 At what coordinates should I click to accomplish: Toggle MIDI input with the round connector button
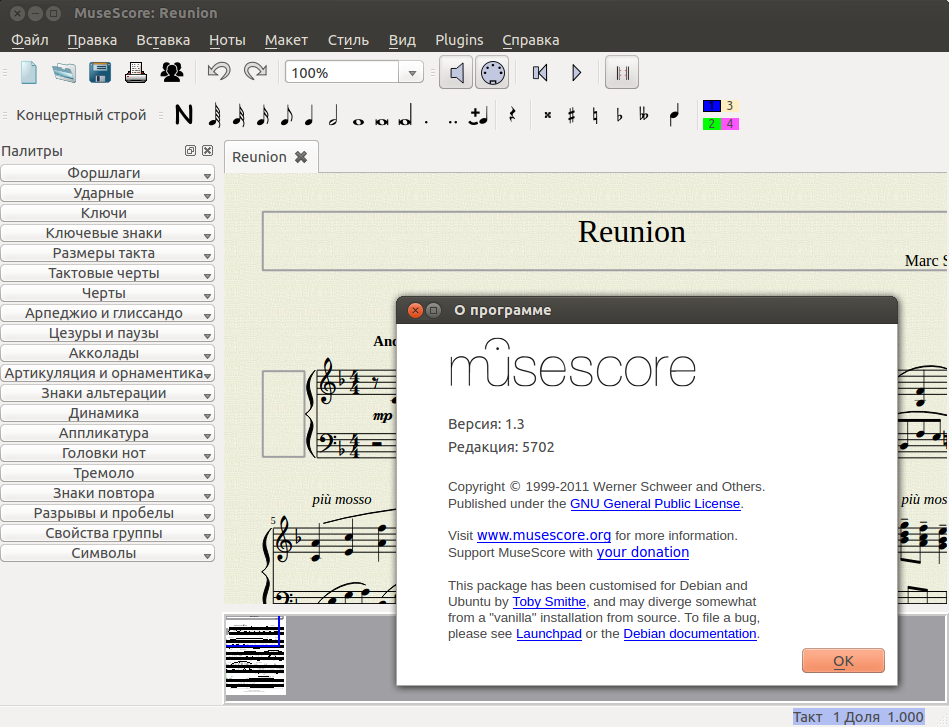pyautogui.click(x=492, y=73)
